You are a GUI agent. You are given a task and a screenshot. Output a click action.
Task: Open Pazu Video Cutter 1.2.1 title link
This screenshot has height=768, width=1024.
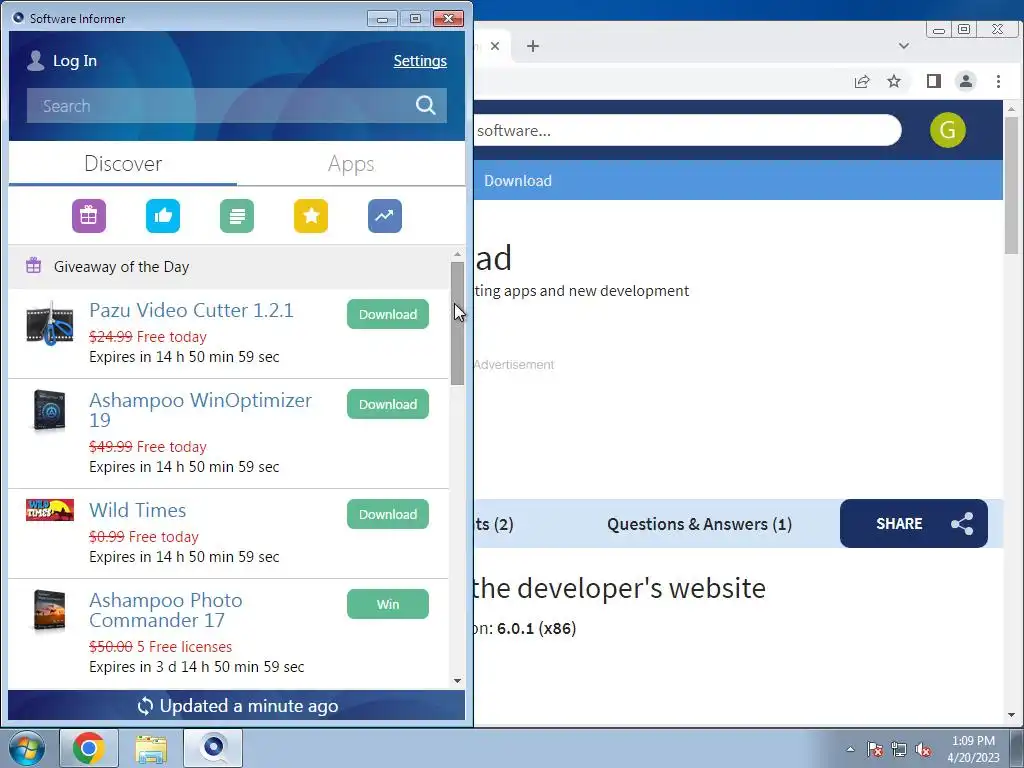click(x=191, y=310)
